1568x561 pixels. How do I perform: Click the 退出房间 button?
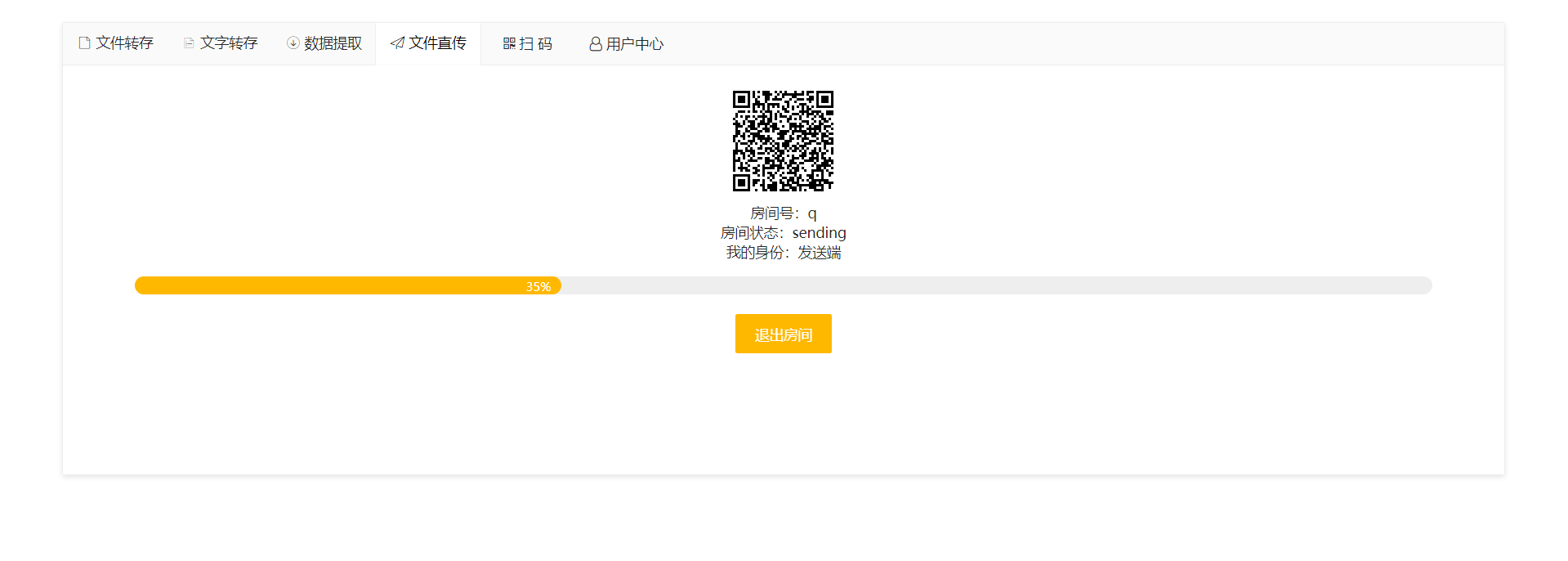pos(783,334)
